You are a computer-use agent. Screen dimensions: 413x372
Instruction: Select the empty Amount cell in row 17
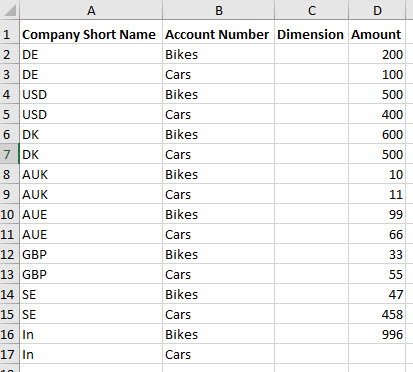click(377, 354)
